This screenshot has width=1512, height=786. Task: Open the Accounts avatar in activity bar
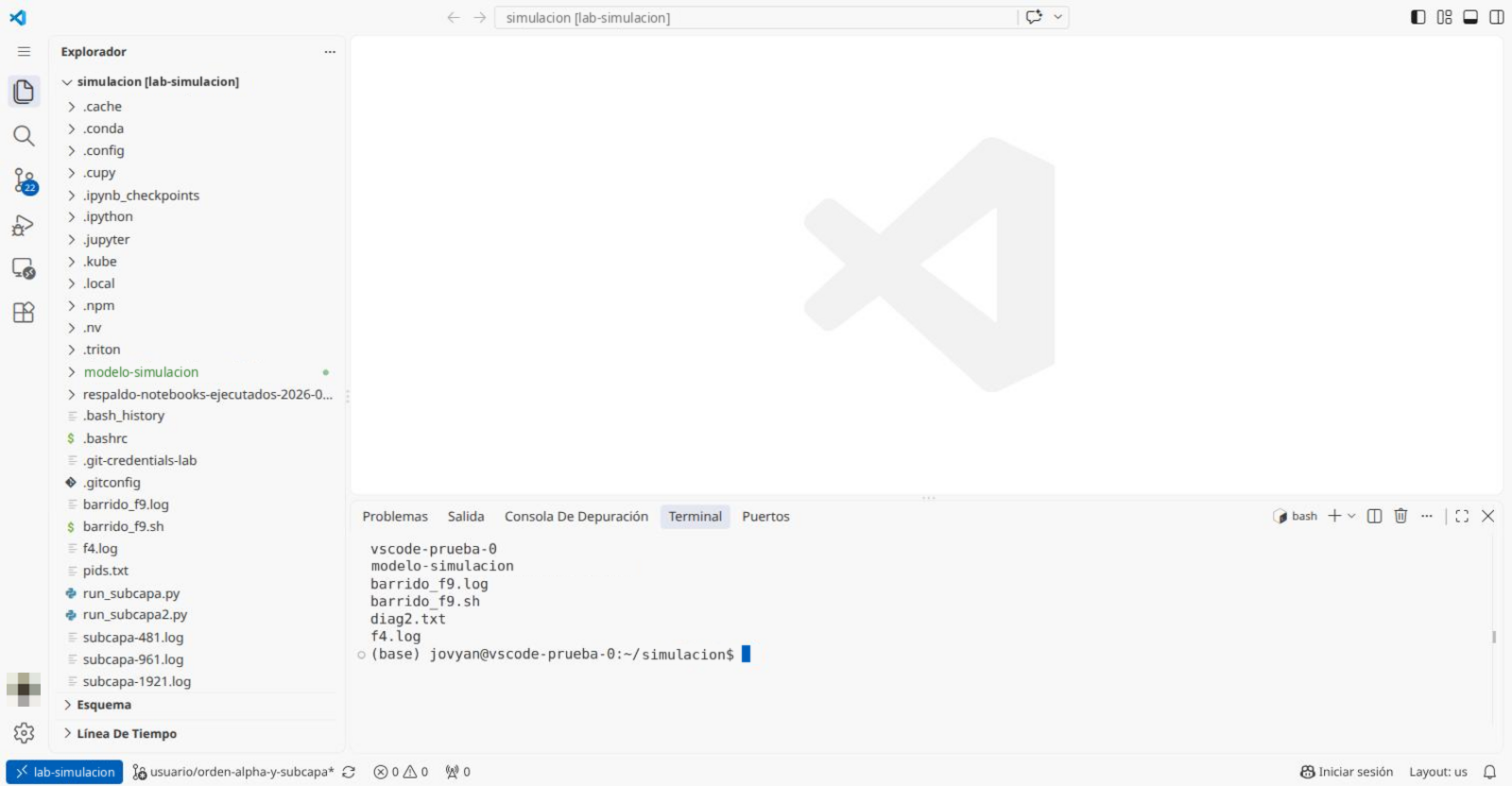(x=24, y=689)
